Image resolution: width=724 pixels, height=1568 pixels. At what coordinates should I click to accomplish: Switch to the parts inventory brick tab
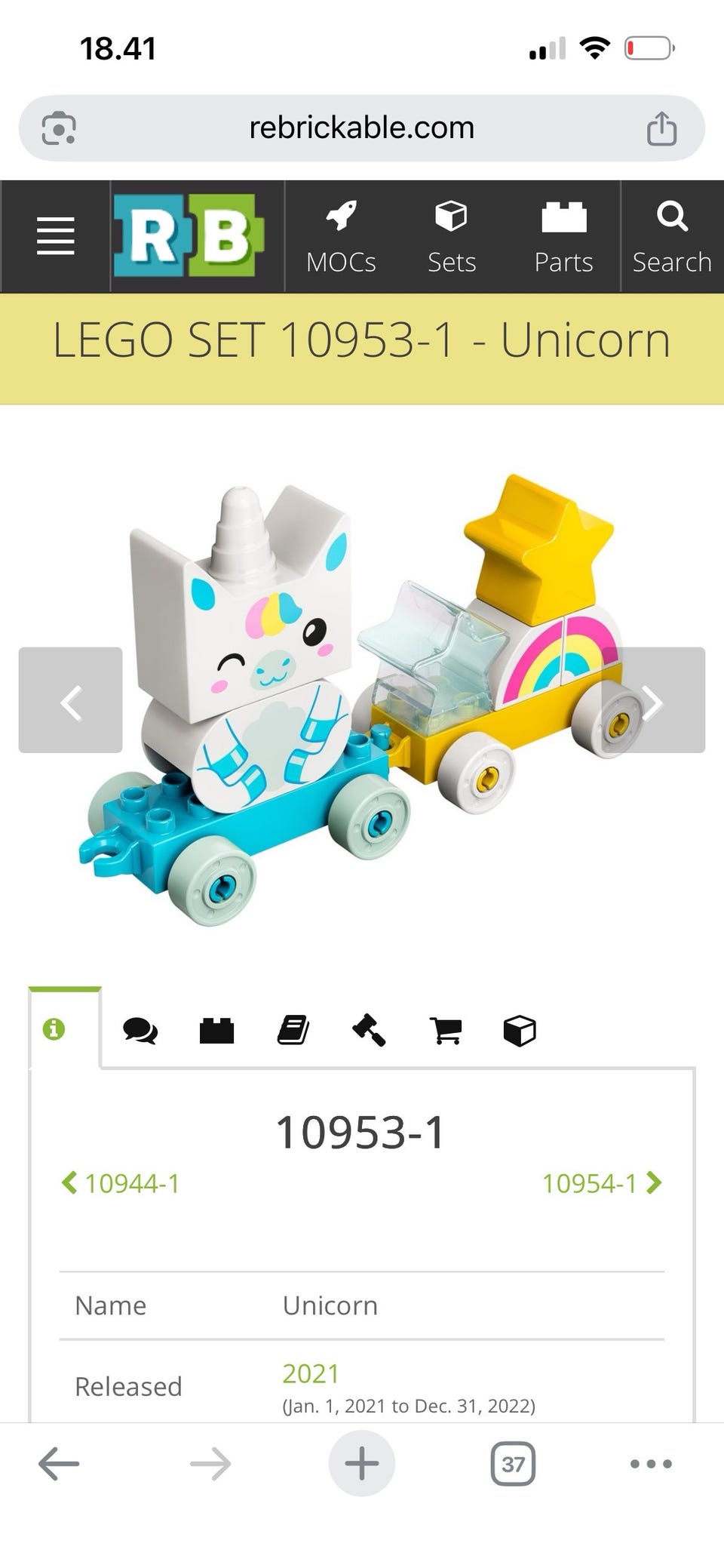pos(217,1031)
